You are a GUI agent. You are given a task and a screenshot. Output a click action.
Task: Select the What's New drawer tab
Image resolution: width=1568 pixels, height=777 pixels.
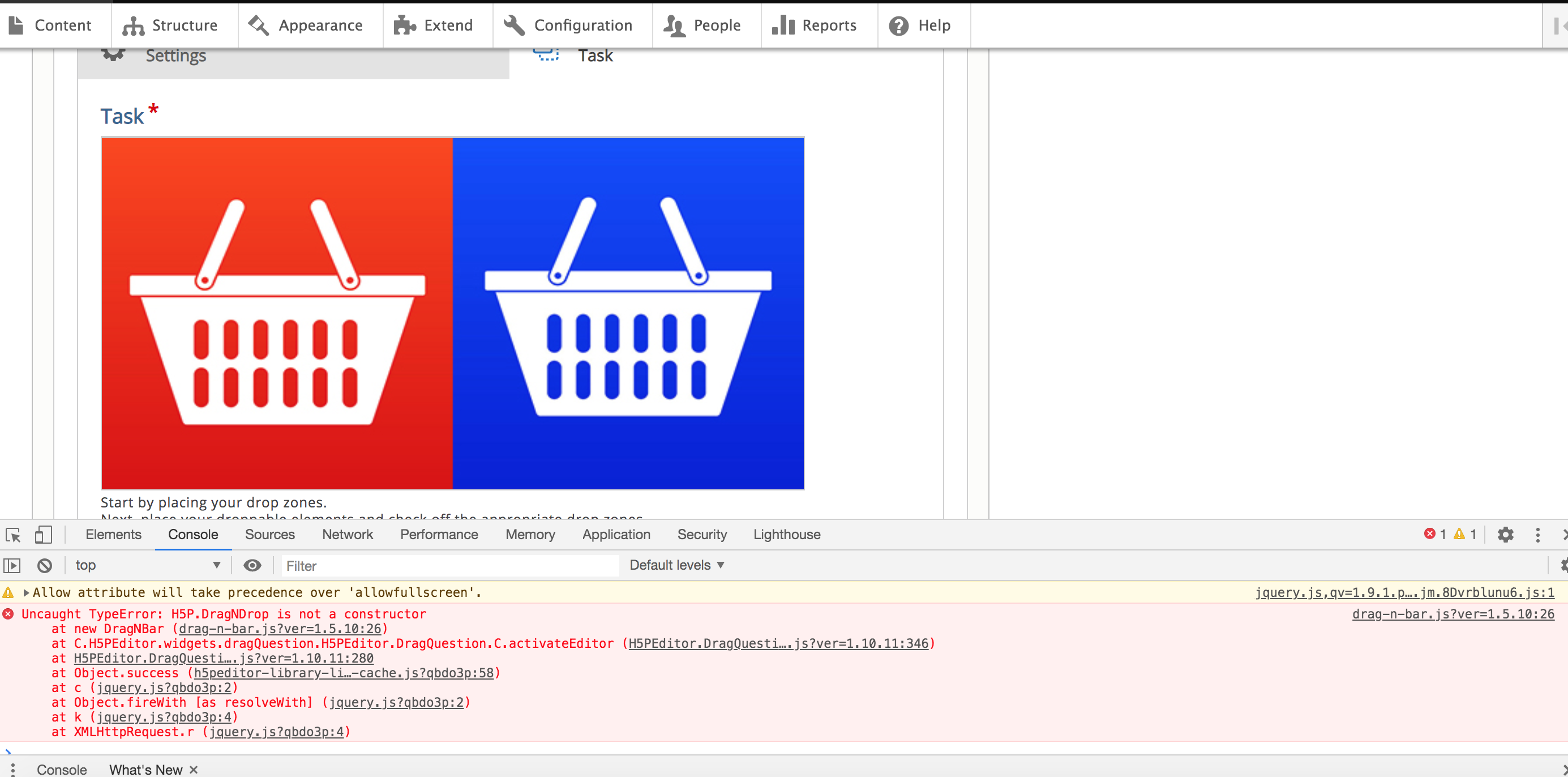145,769
